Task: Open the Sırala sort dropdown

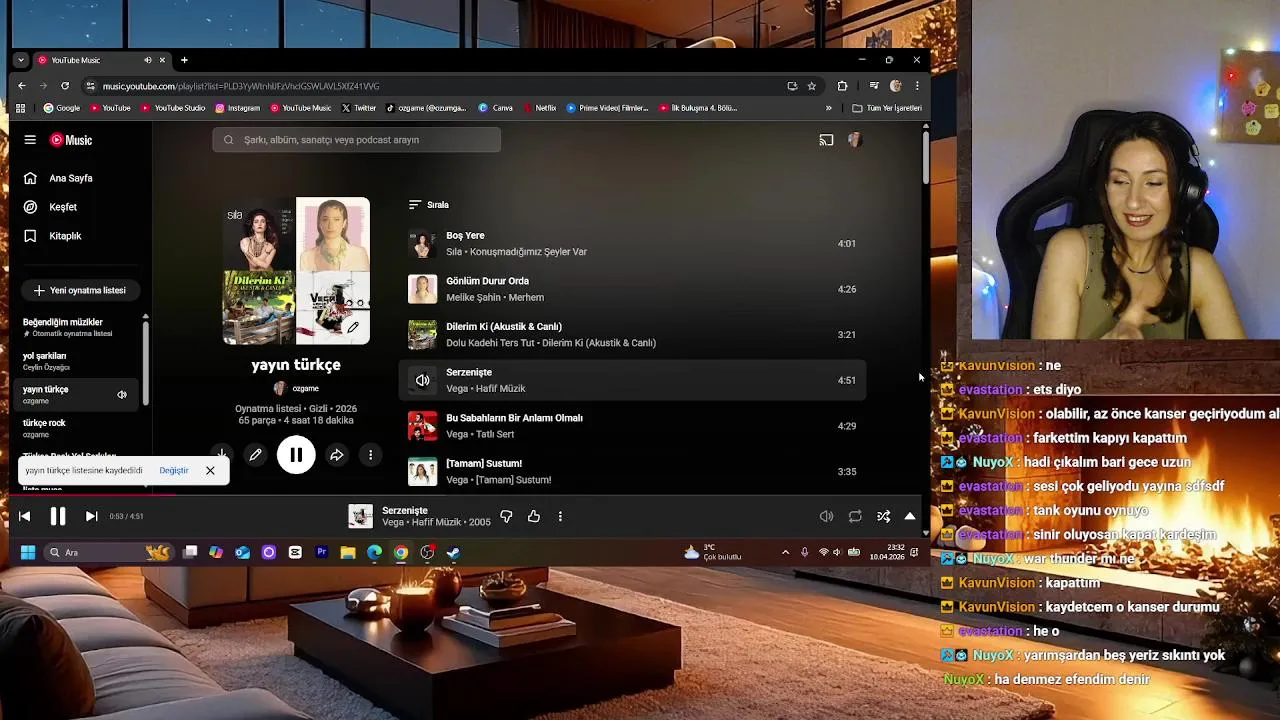Action: click(429, 205)
